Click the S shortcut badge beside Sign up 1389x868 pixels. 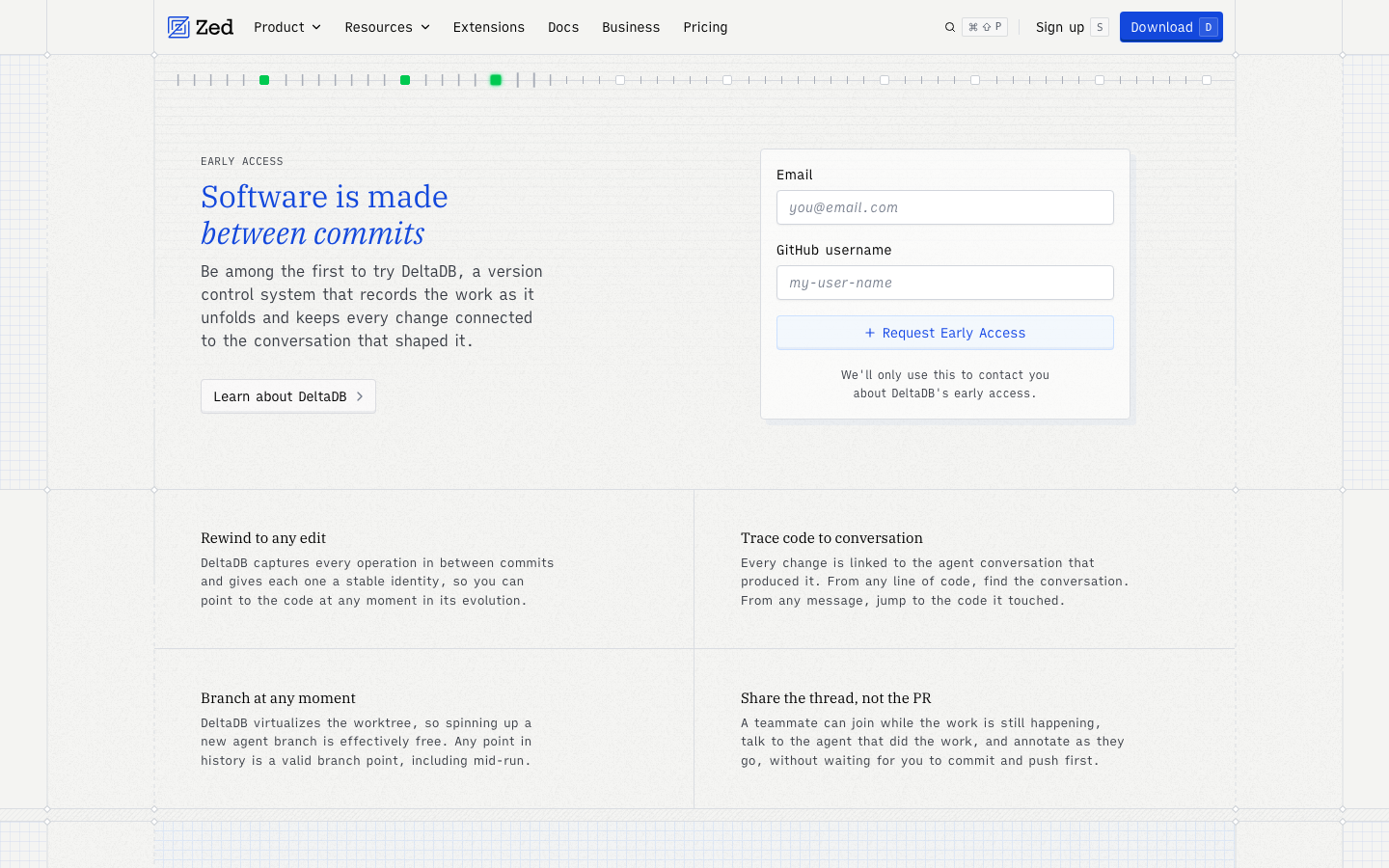[x=1100, y=27]
